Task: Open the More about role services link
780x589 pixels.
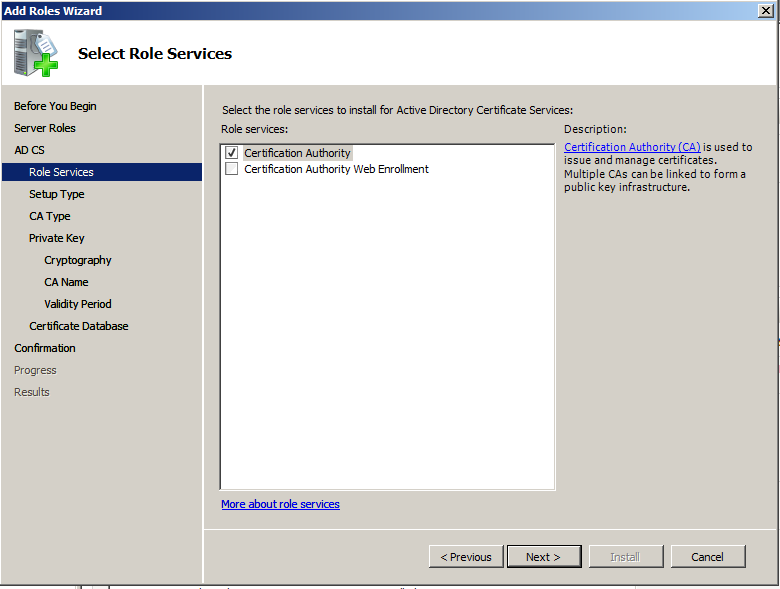Action: pyautogui.click(x=280, y=504)
